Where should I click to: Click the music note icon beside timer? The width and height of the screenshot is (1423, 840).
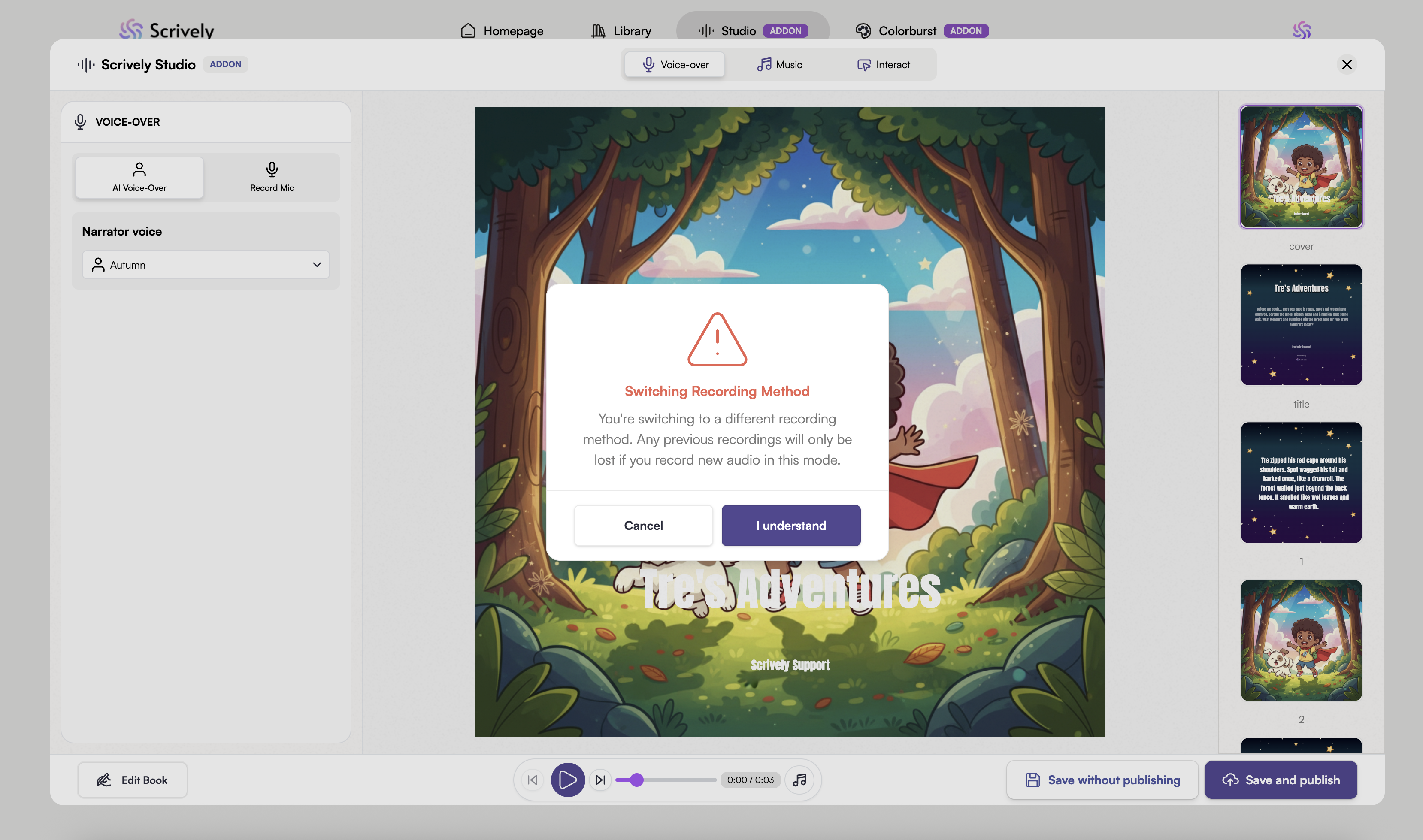coord(799,780)
